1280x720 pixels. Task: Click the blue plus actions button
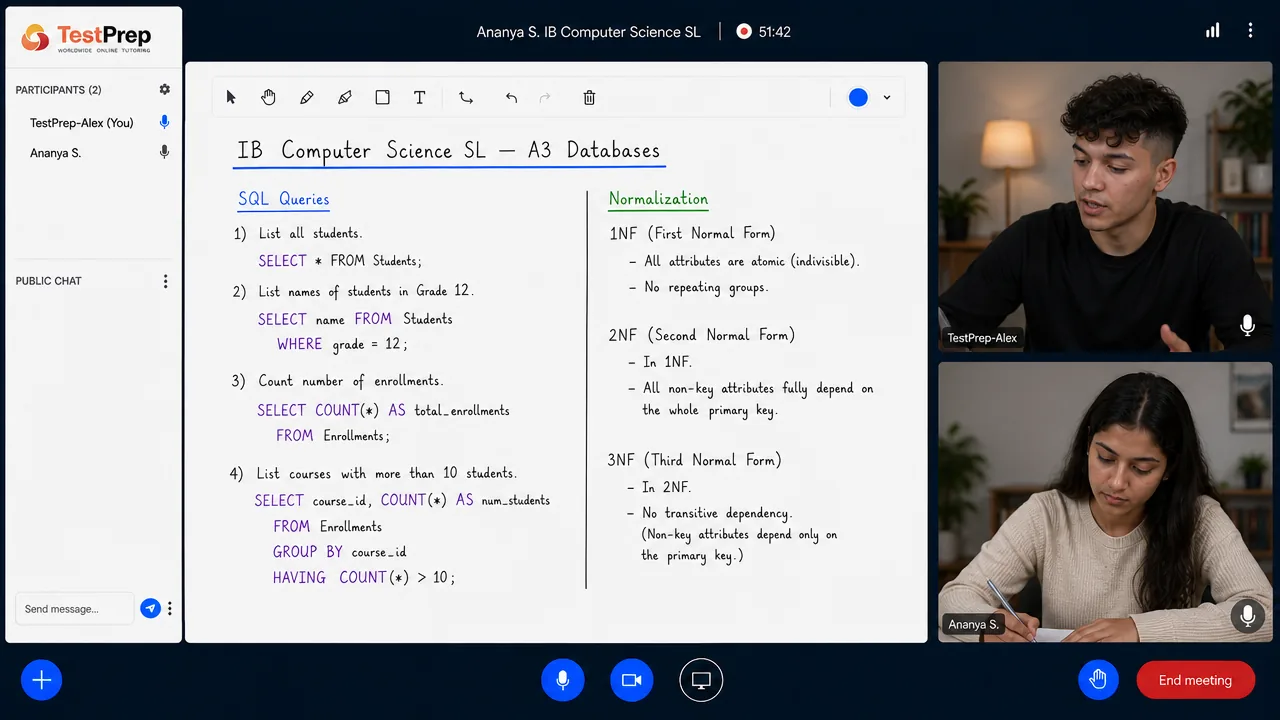pyautogui.click(x=41, y=680)
